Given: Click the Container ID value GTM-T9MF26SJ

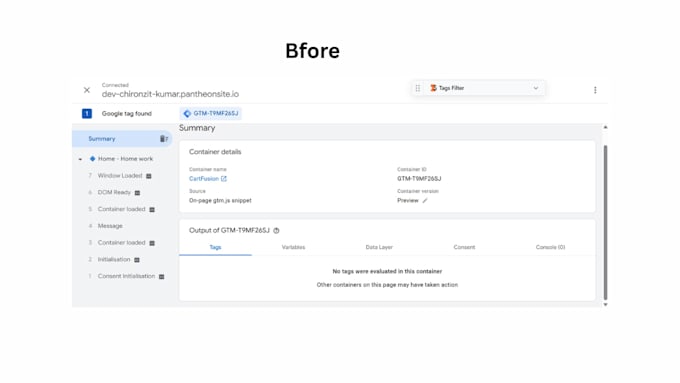Looking at the screenshot, I should coord(419,179).
